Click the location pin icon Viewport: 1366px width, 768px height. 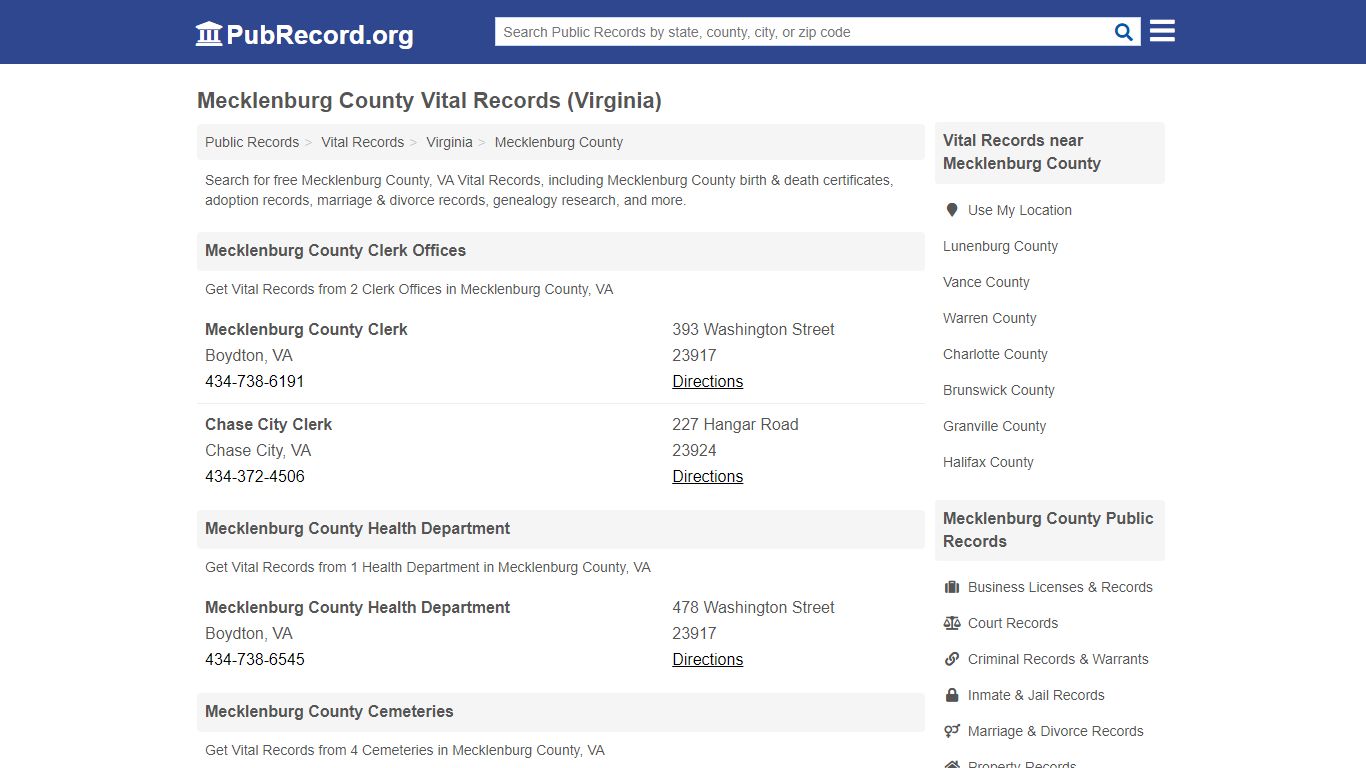[x=952, y=210]
